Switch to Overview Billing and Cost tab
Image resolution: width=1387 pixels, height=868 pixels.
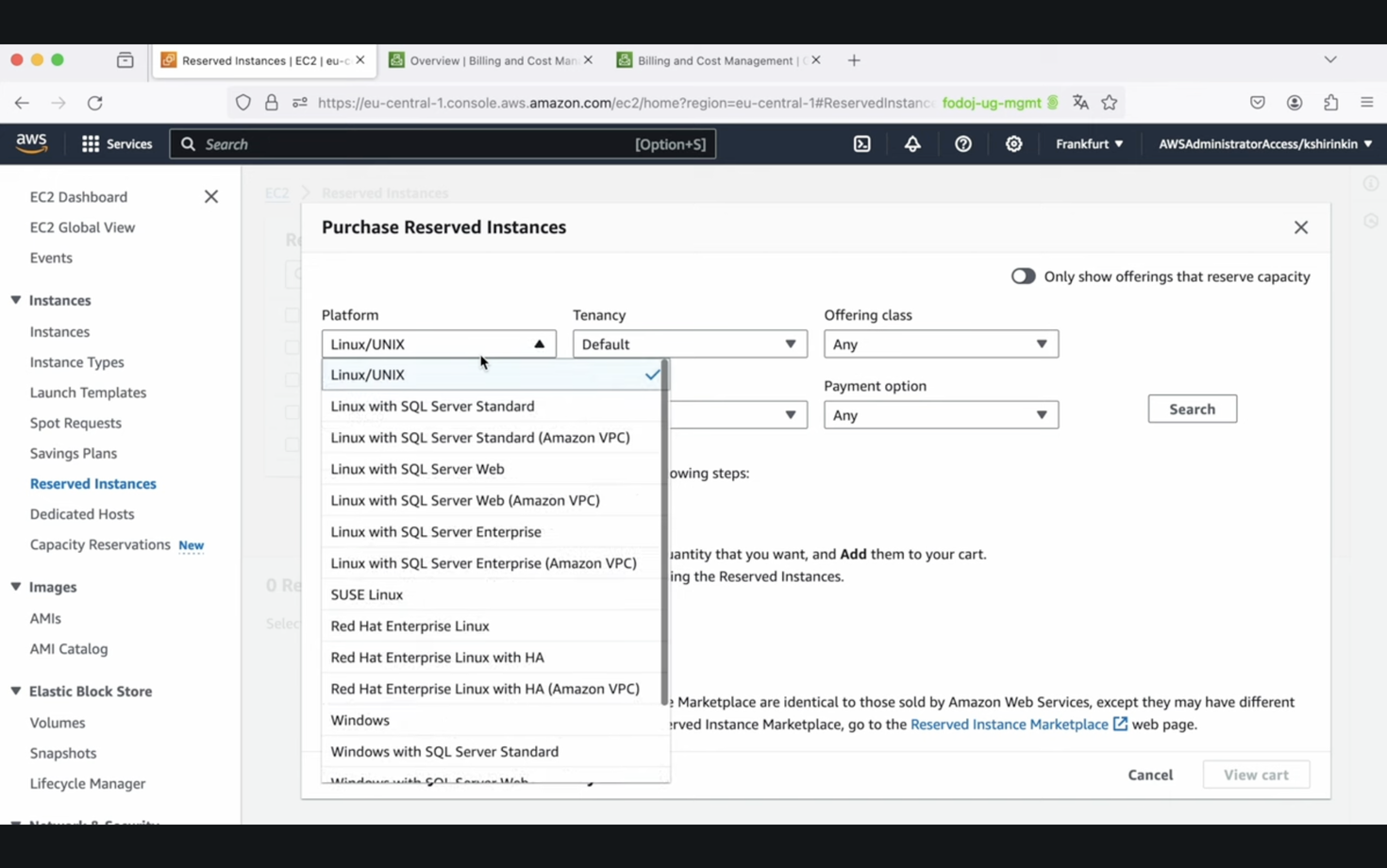pyautogui.click(x=492, y=60)
